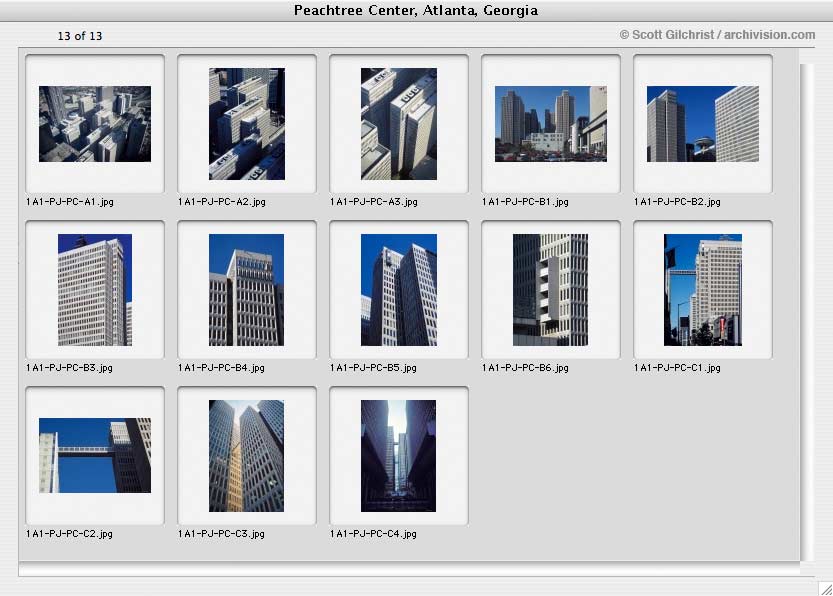Viewport: 833px width, 596px height.
Task: Click thumbnail 1A1-PJ-PC-B1.jpg skyline photo
Action: (x=550, y=124)
